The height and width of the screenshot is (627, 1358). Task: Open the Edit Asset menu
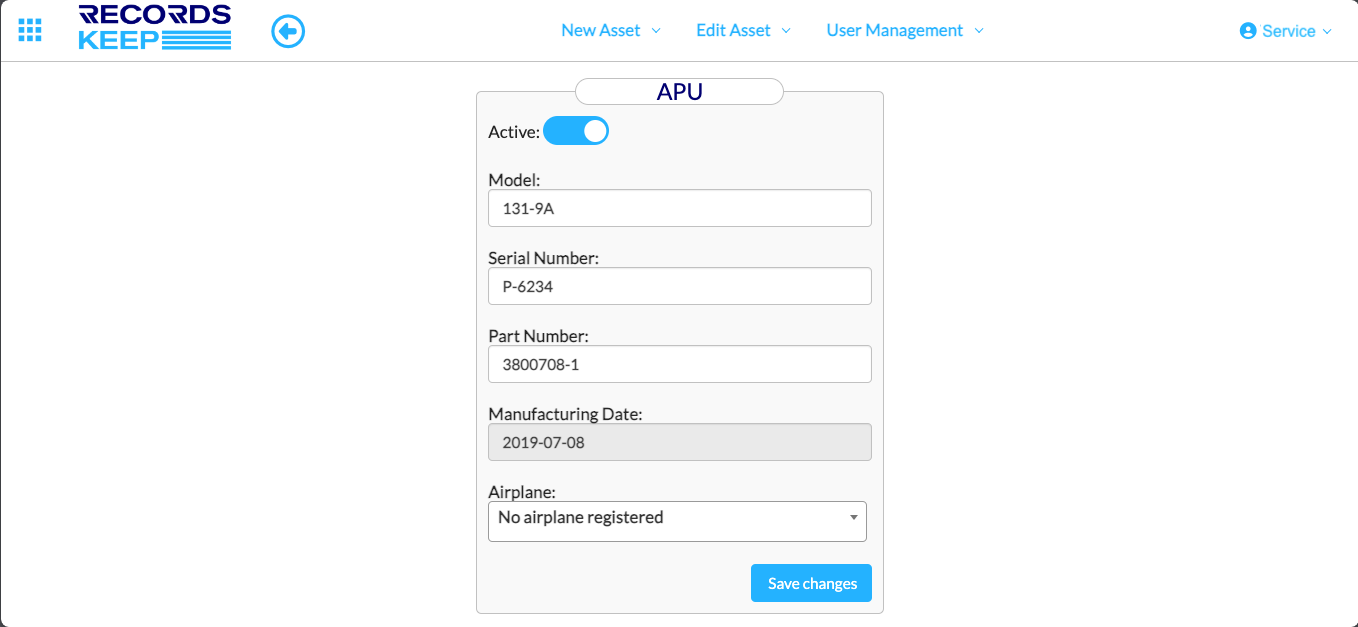[x=733, y=31]
